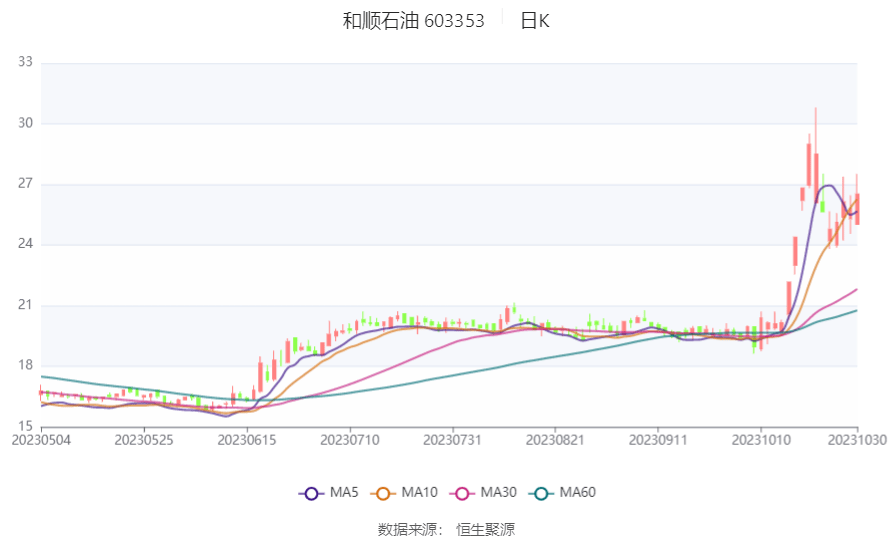Open the 恒生聚源 data source text
This screenshot has width=893, height=542.
point(485,529)
